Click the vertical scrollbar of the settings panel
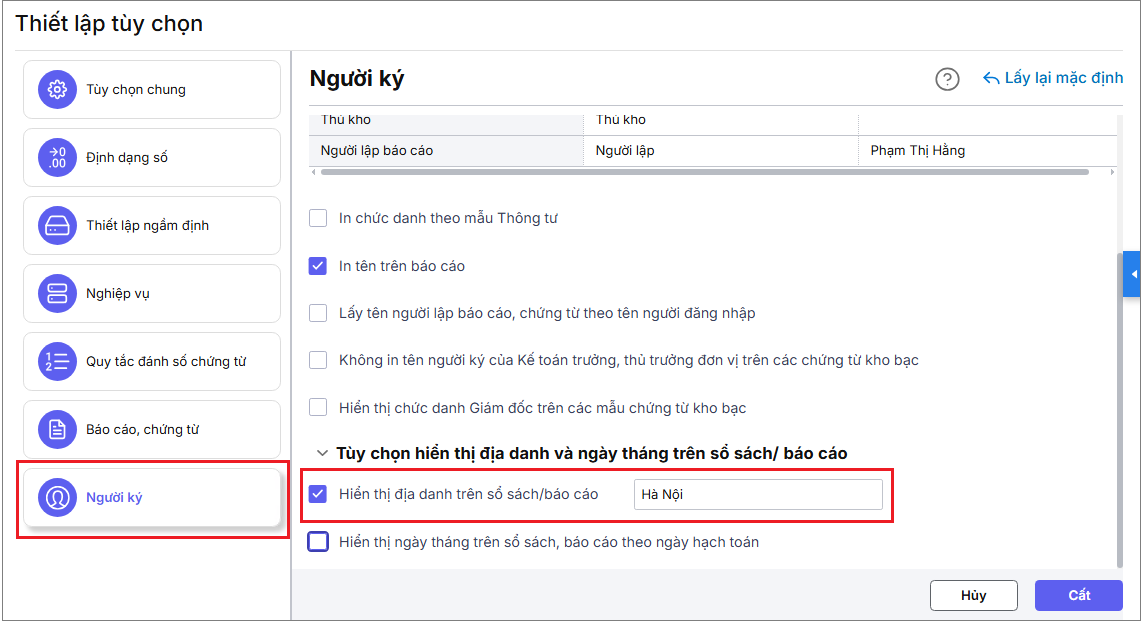 tap(1121, 411)
